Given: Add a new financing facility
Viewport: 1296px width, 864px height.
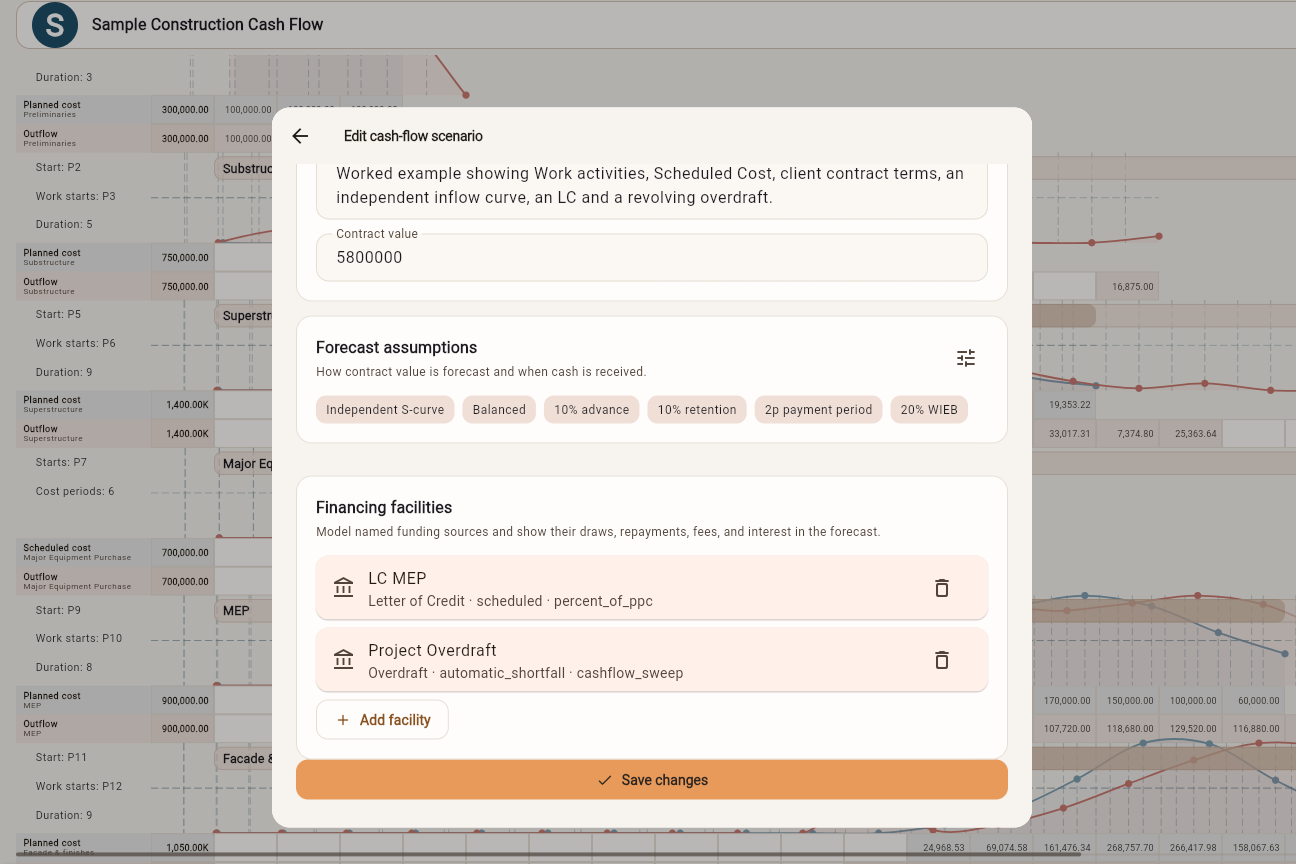Looking at the screenshot, I should tap(382, 720).
